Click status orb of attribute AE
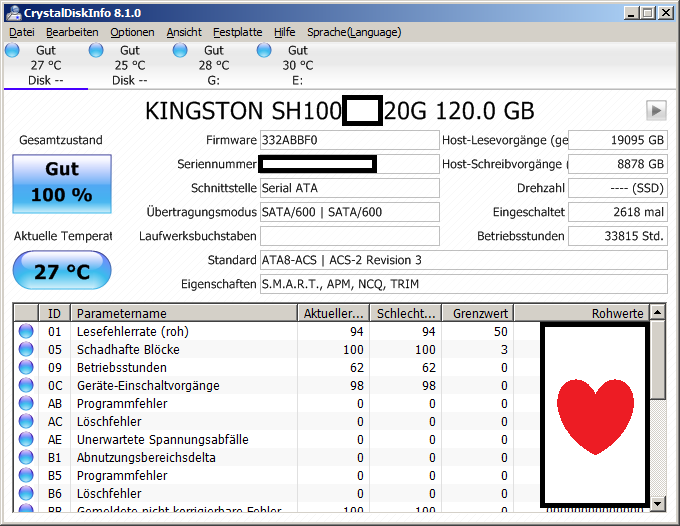This screenshot has width=680, height=526. (26, 439)
